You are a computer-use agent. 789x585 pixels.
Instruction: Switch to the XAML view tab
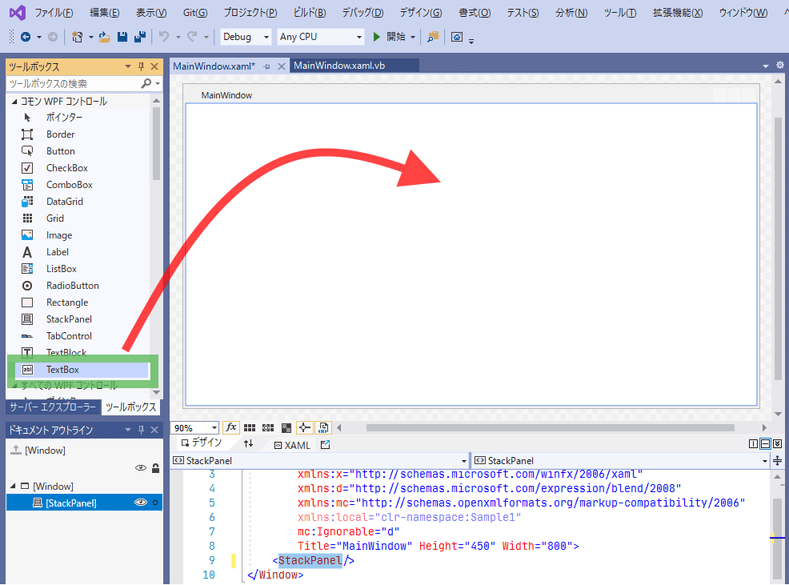[292, 444]
